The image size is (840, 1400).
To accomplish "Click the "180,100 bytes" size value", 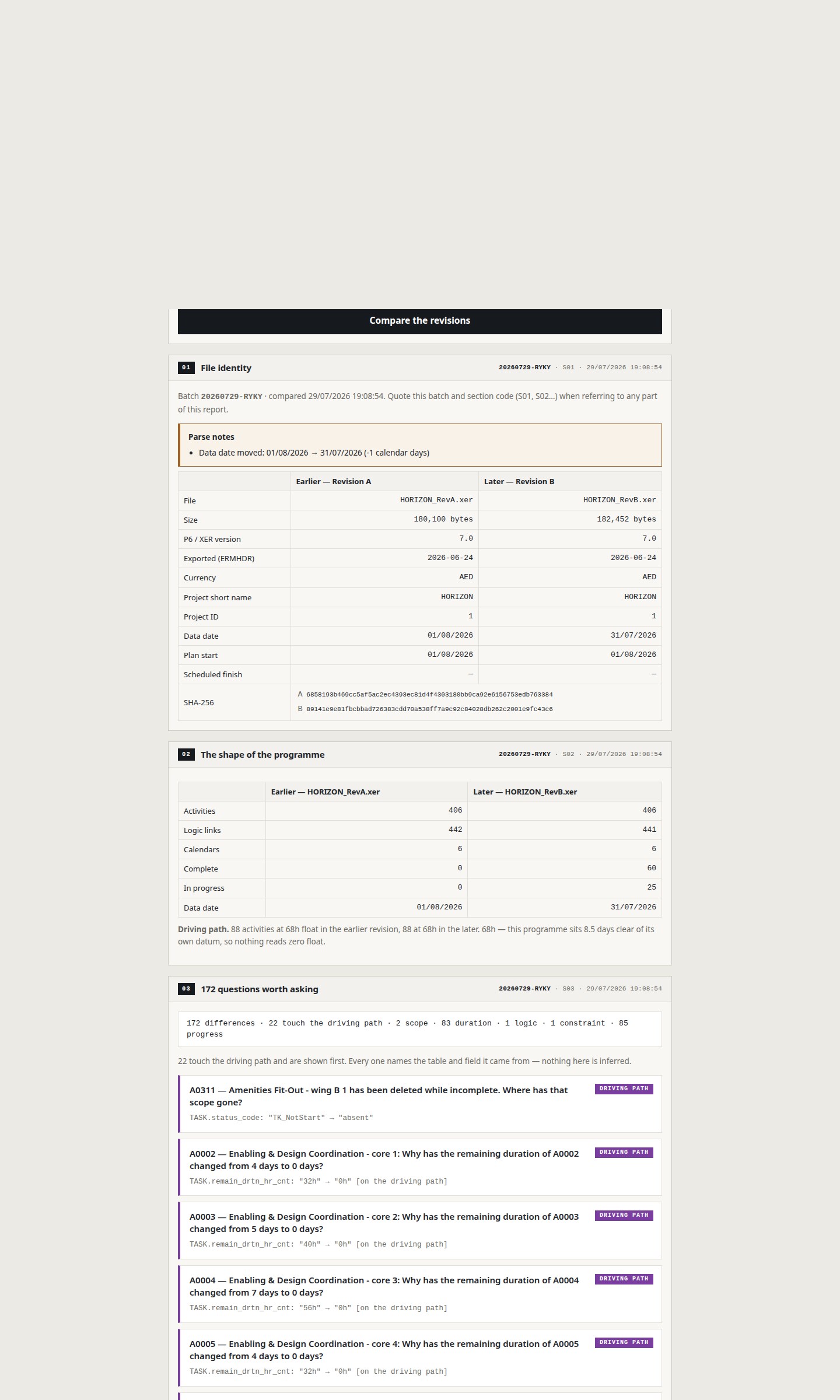I will [x=443, y=519].
